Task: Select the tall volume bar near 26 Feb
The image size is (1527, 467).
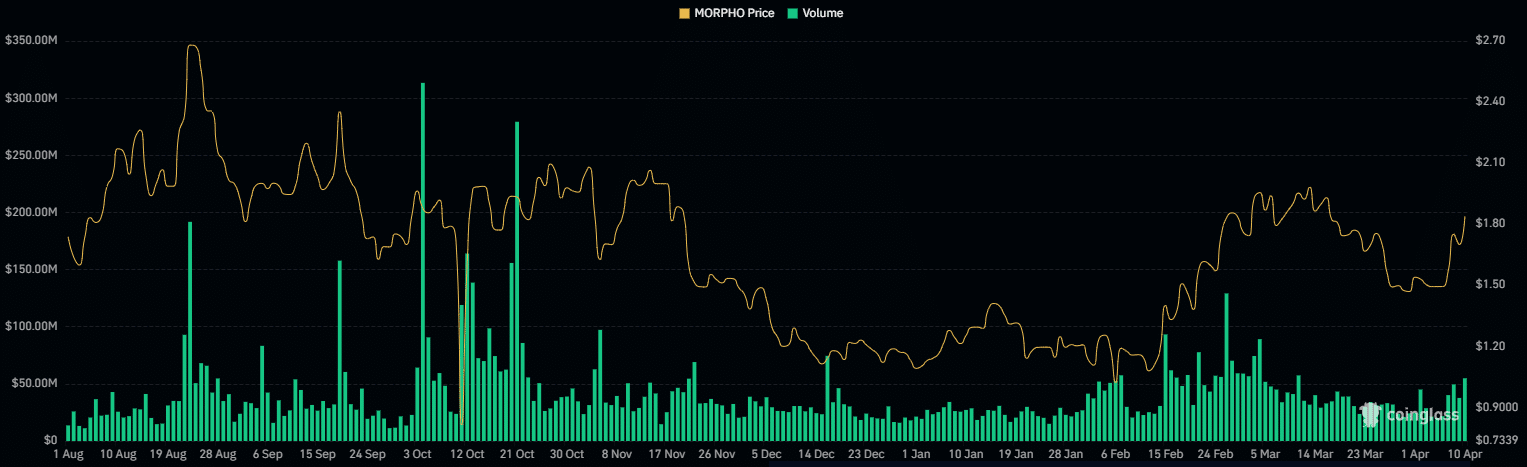Action: (1226, 366)
